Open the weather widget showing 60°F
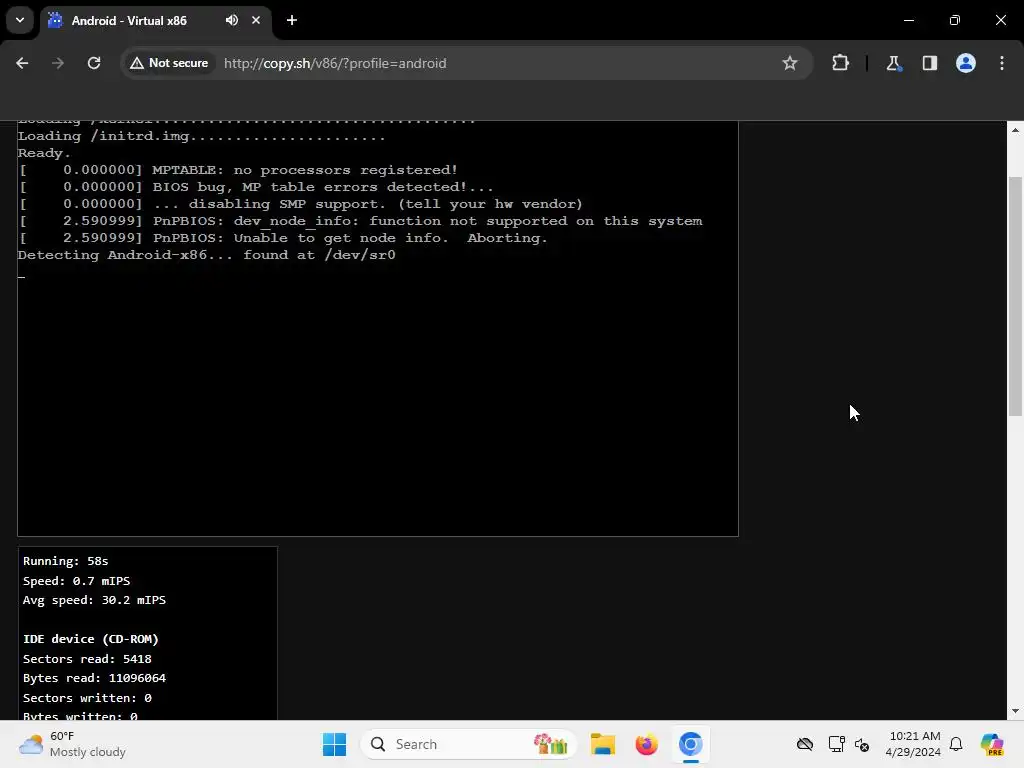 72,744
